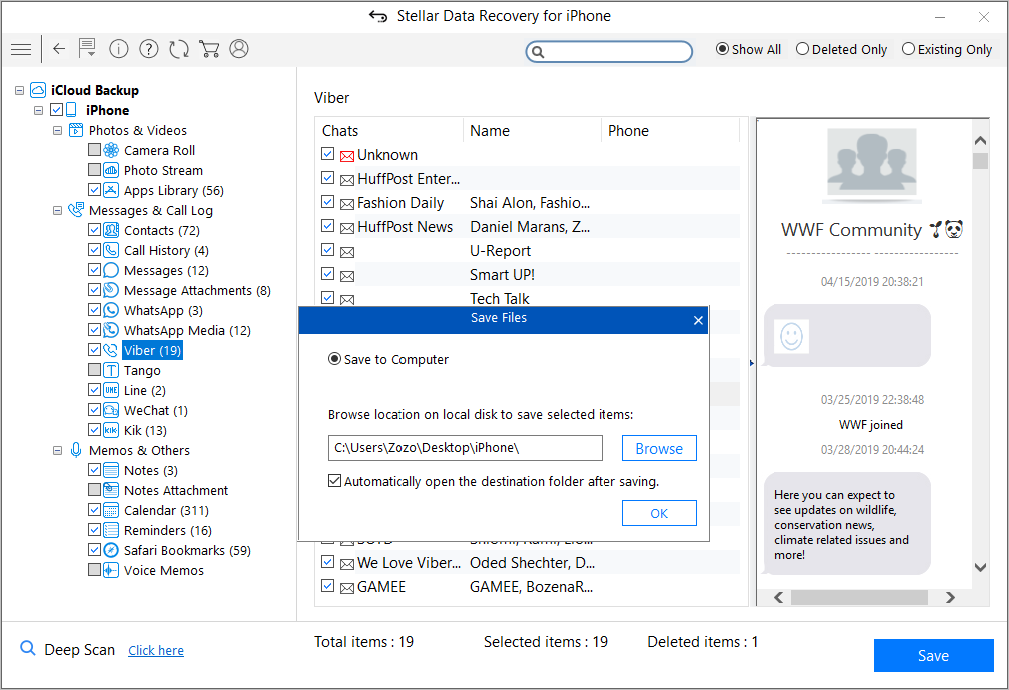Viewport: 1009px width, 690px height.
Task: Open the shopping cart purchase icon
Action: [209, 49]
